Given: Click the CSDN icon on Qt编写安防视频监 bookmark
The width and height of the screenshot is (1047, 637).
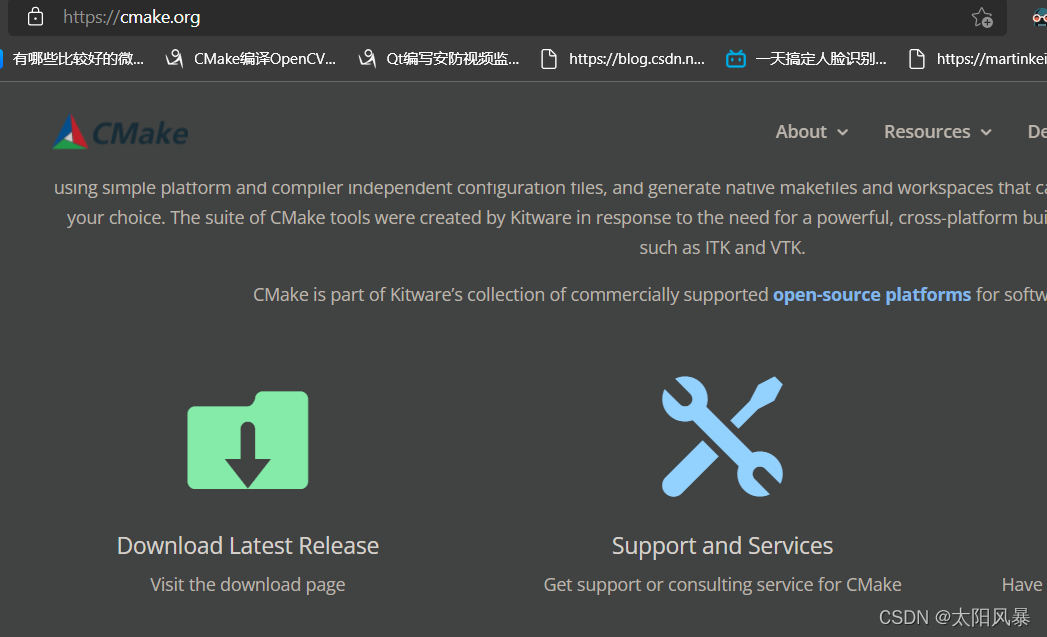Looking at the screenshot, I should click(367, 59).
